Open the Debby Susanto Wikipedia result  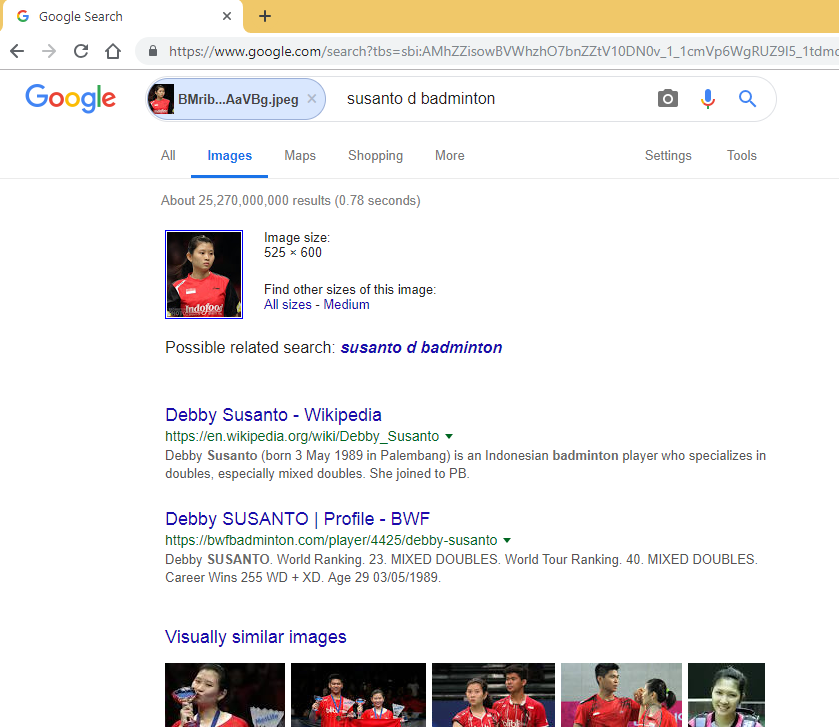(x=273, y=415)
